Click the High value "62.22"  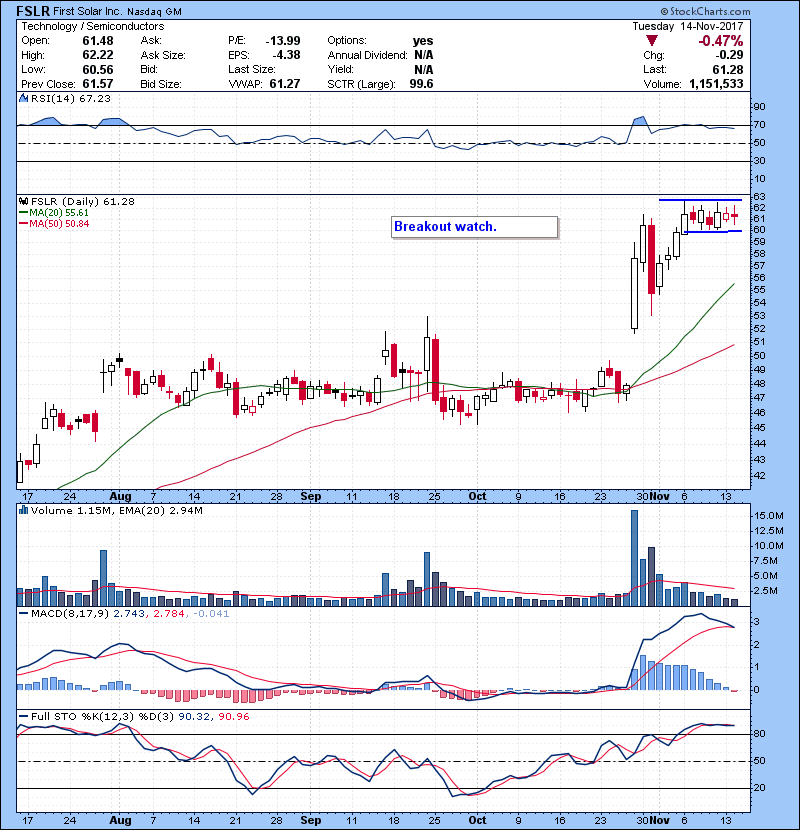(98, 55)
